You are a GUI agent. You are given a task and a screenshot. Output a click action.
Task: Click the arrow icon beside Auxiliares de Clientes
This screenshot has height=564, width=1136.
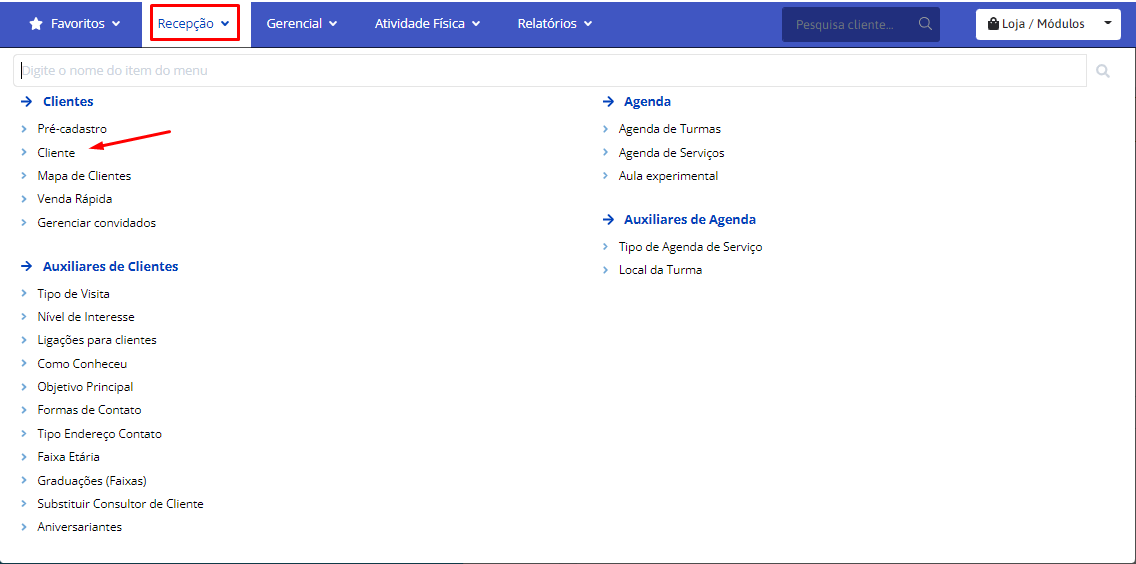[27, 267]
